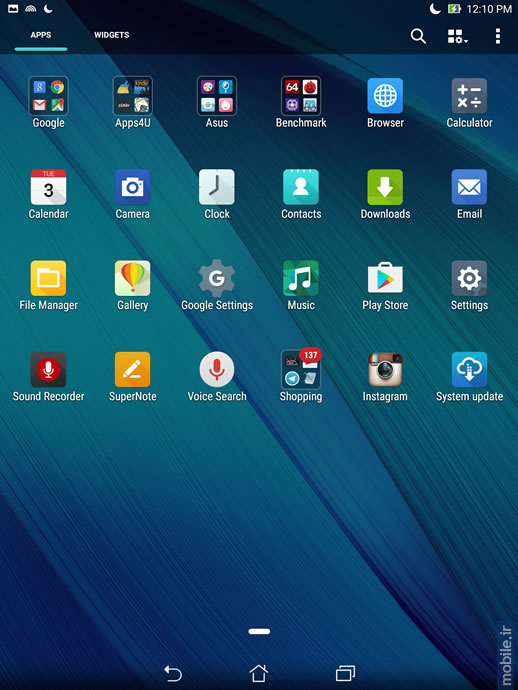Open the app grid view options dropdown

(457, 36)
